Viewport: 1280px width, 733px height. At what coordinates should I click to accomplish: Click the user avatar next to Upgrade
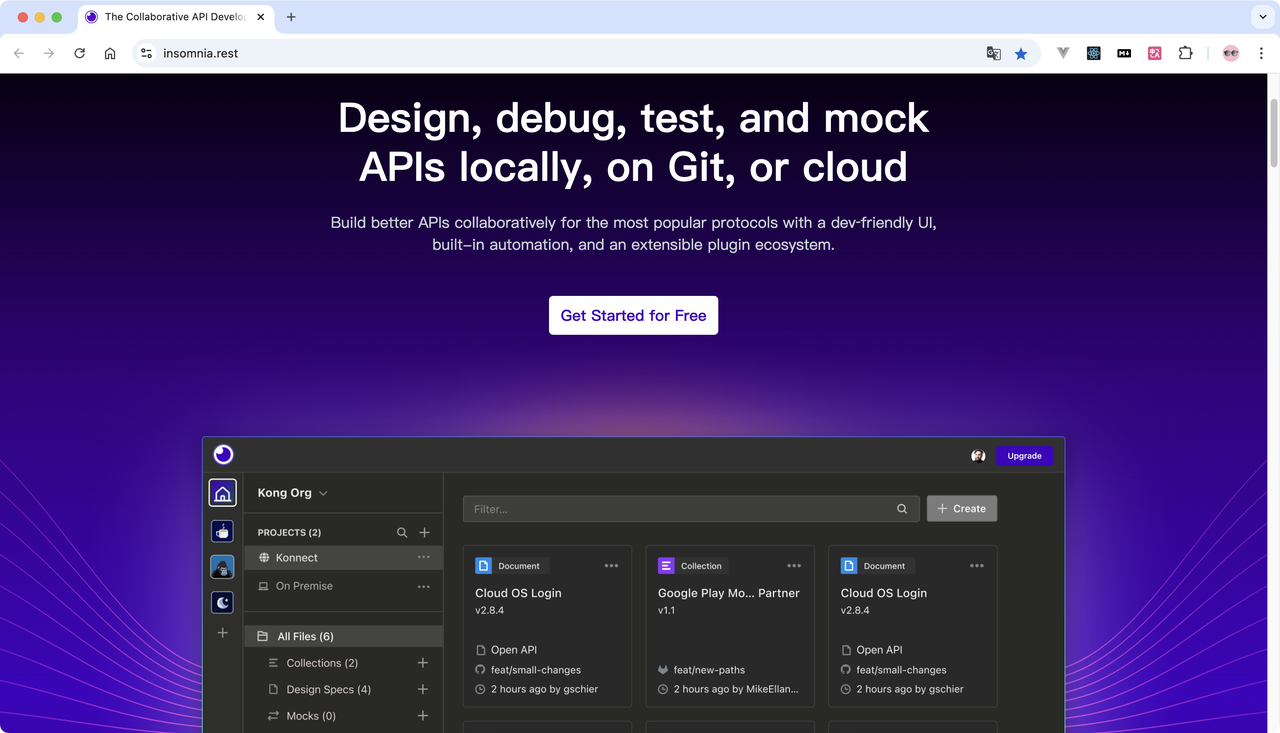click(978, 456)
